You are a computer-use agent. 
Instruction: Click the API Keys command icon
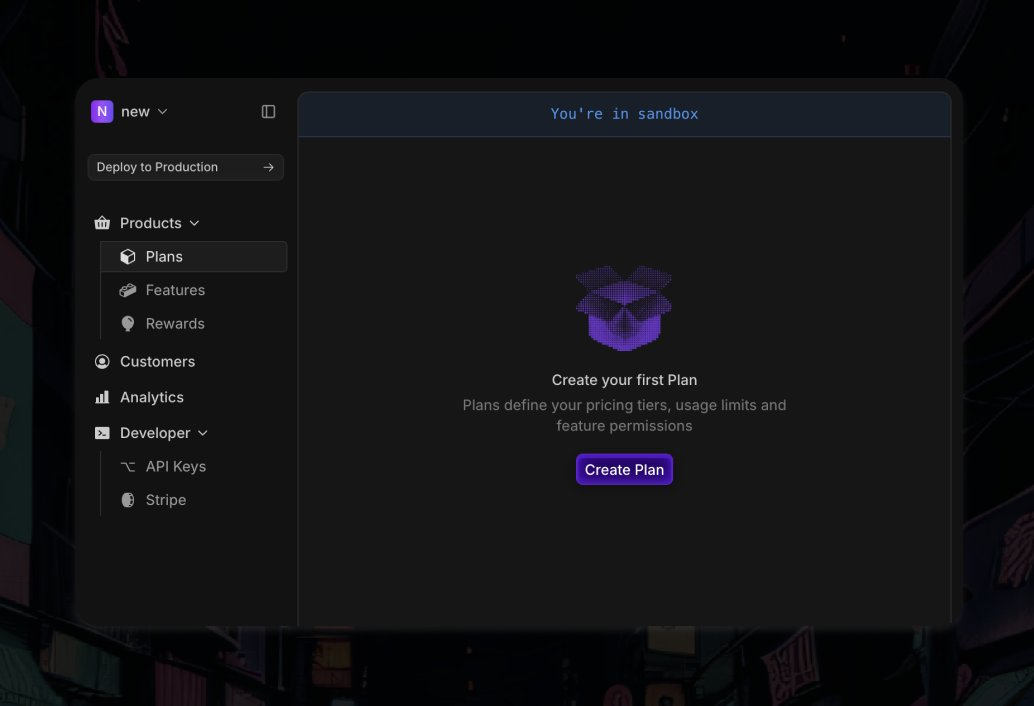128,466
